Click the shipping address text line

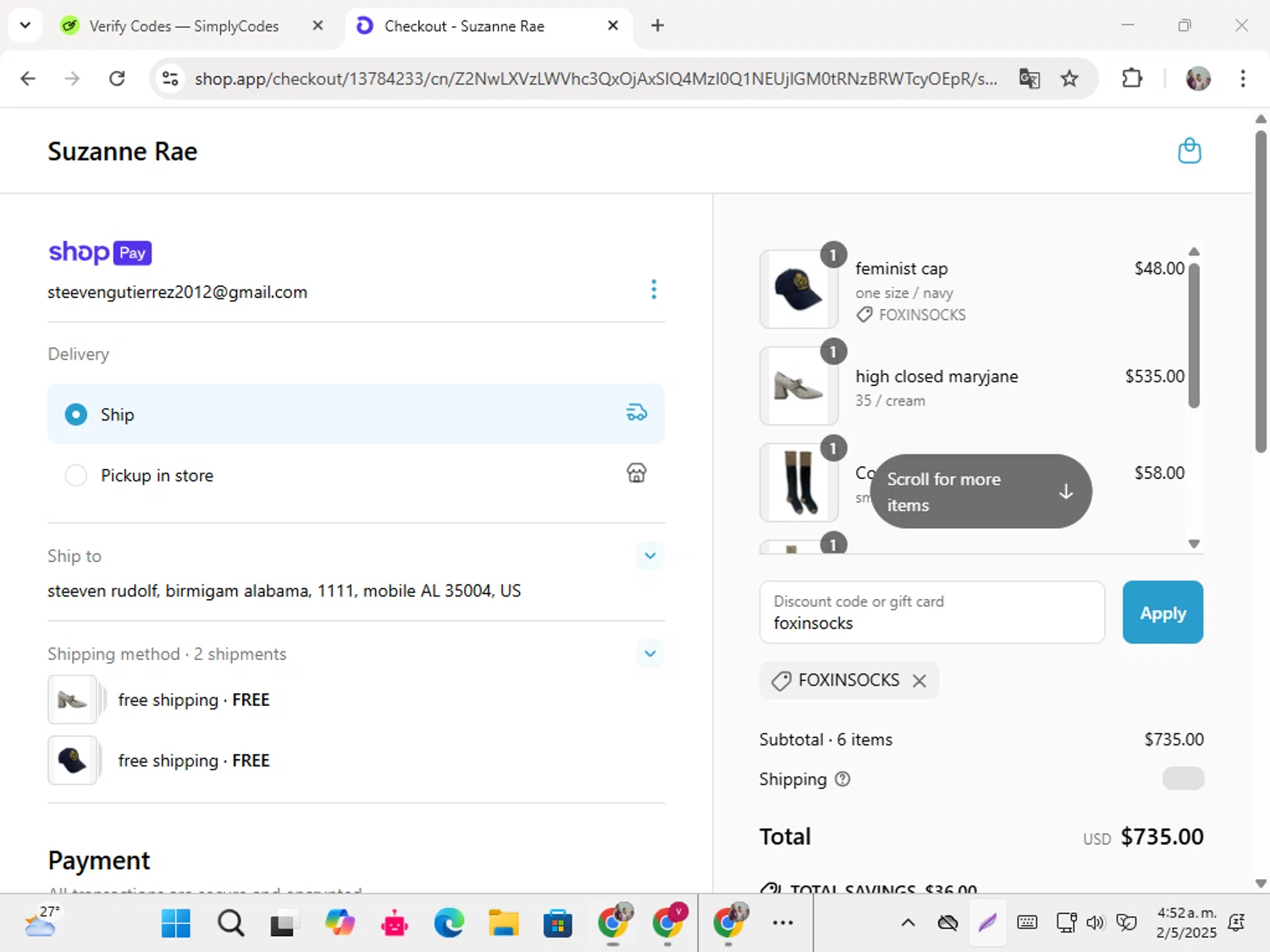(x=284, y=591)
